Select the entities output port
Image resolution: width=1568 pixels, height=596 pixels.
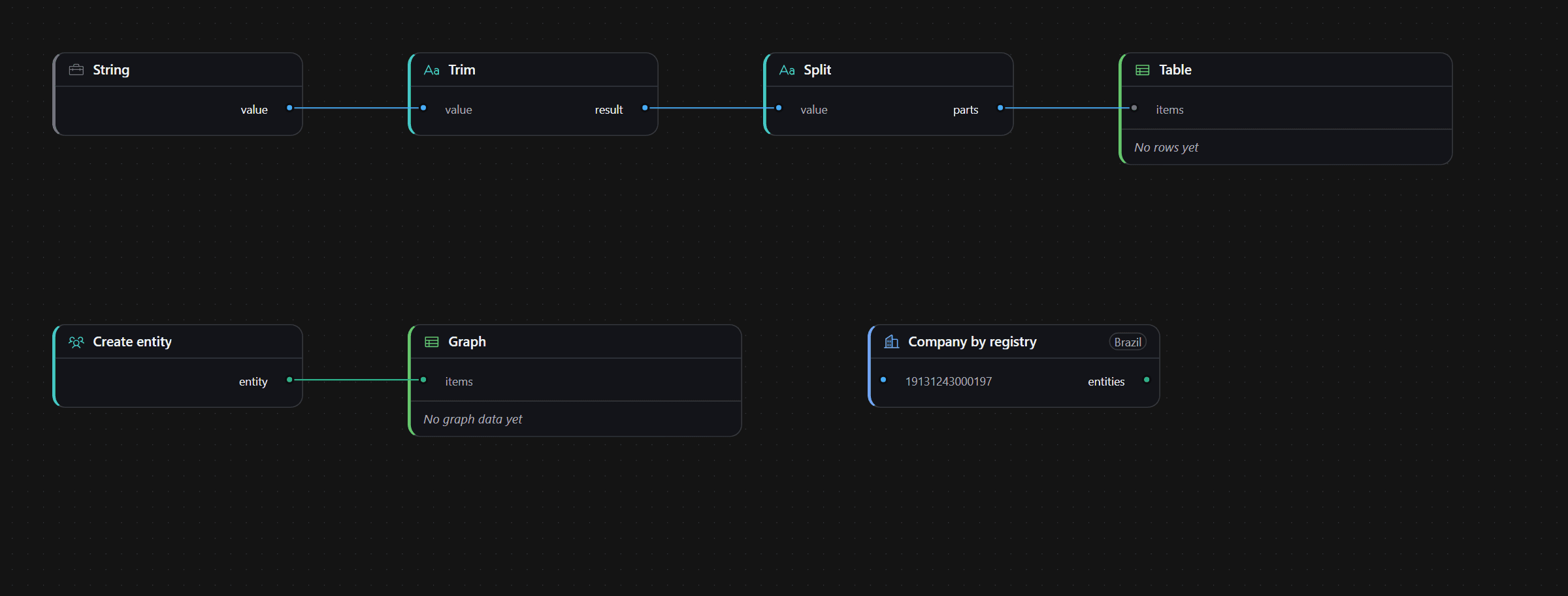click(1147, 380)
